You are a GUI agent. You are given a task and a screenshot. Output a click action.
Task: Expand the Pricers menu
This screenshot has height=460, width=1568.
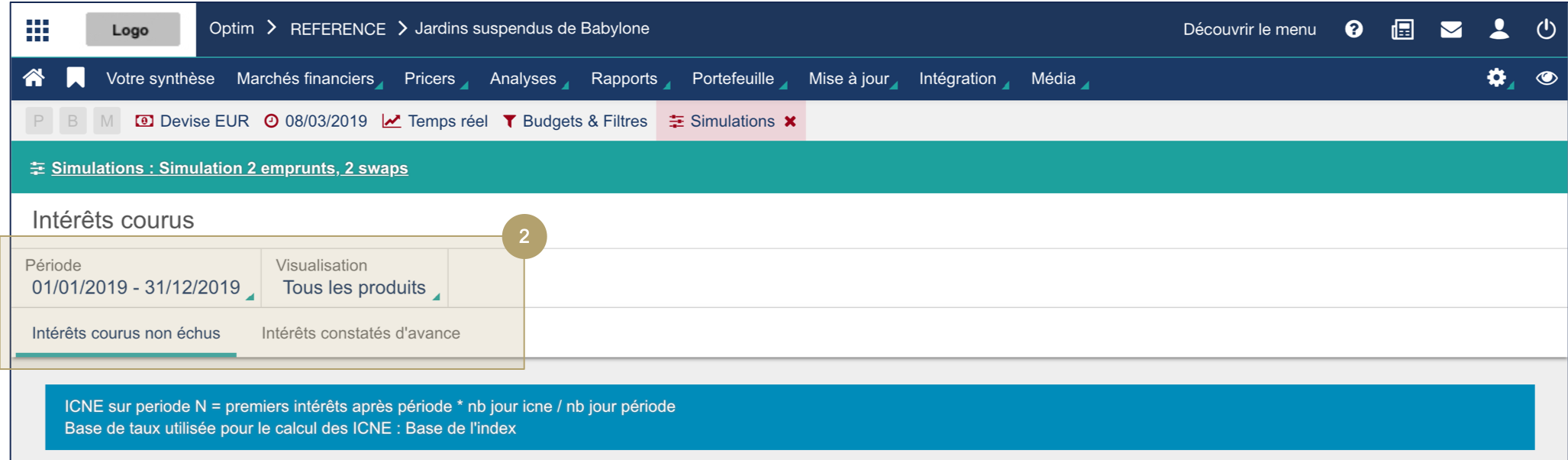point(435,79)
